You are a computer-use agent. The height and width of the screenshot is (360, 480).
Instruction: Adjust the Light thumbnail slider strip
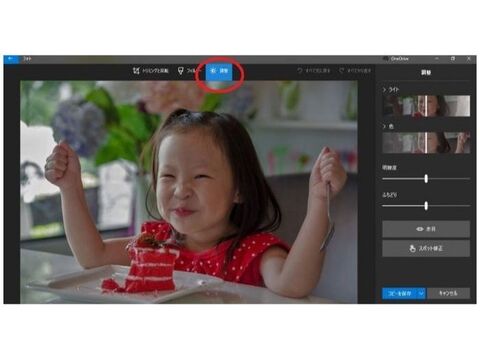point(426,106)
